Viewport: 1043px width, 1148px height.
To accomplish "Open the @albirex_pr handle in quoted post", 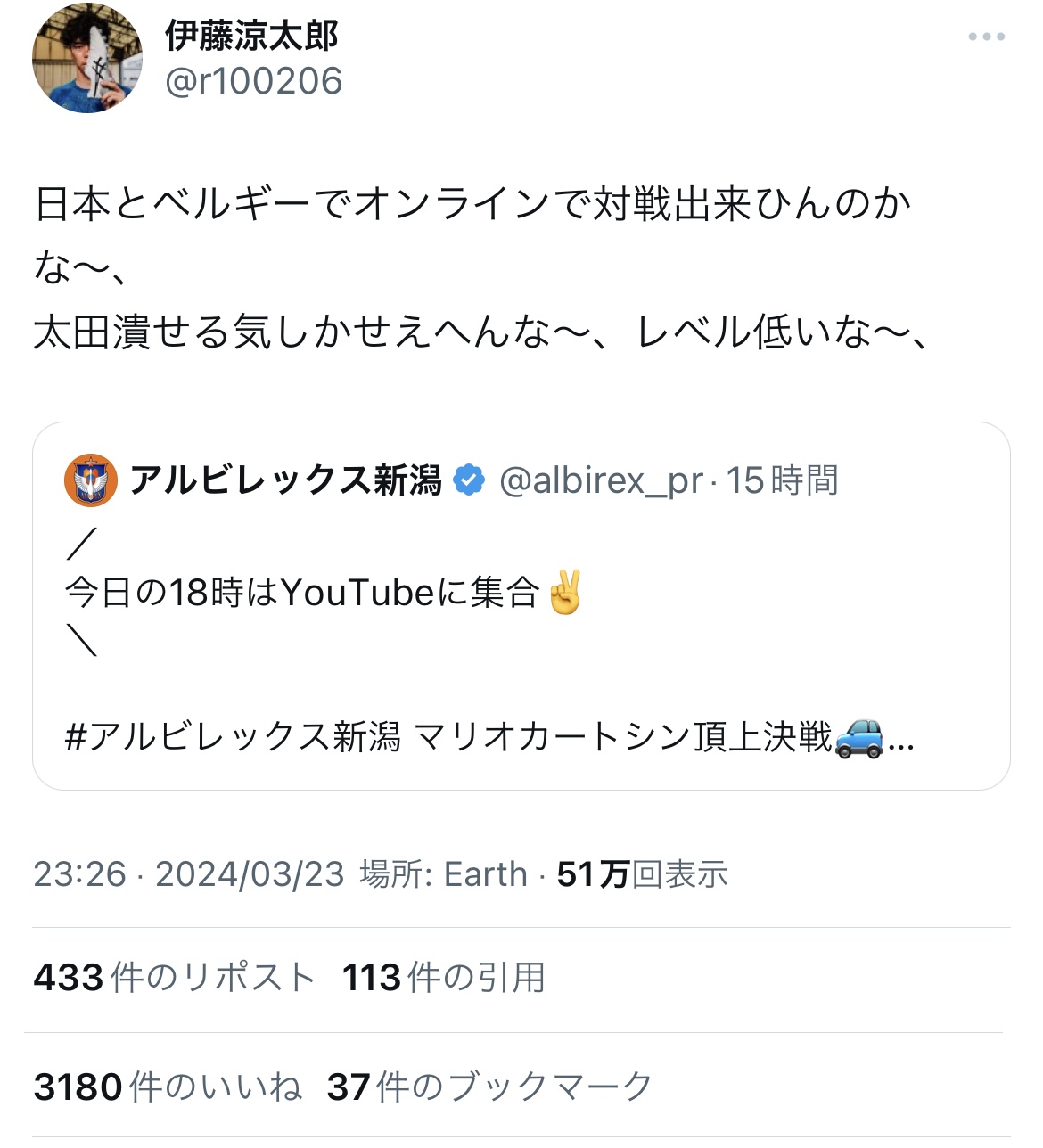I will coord(602,480).
